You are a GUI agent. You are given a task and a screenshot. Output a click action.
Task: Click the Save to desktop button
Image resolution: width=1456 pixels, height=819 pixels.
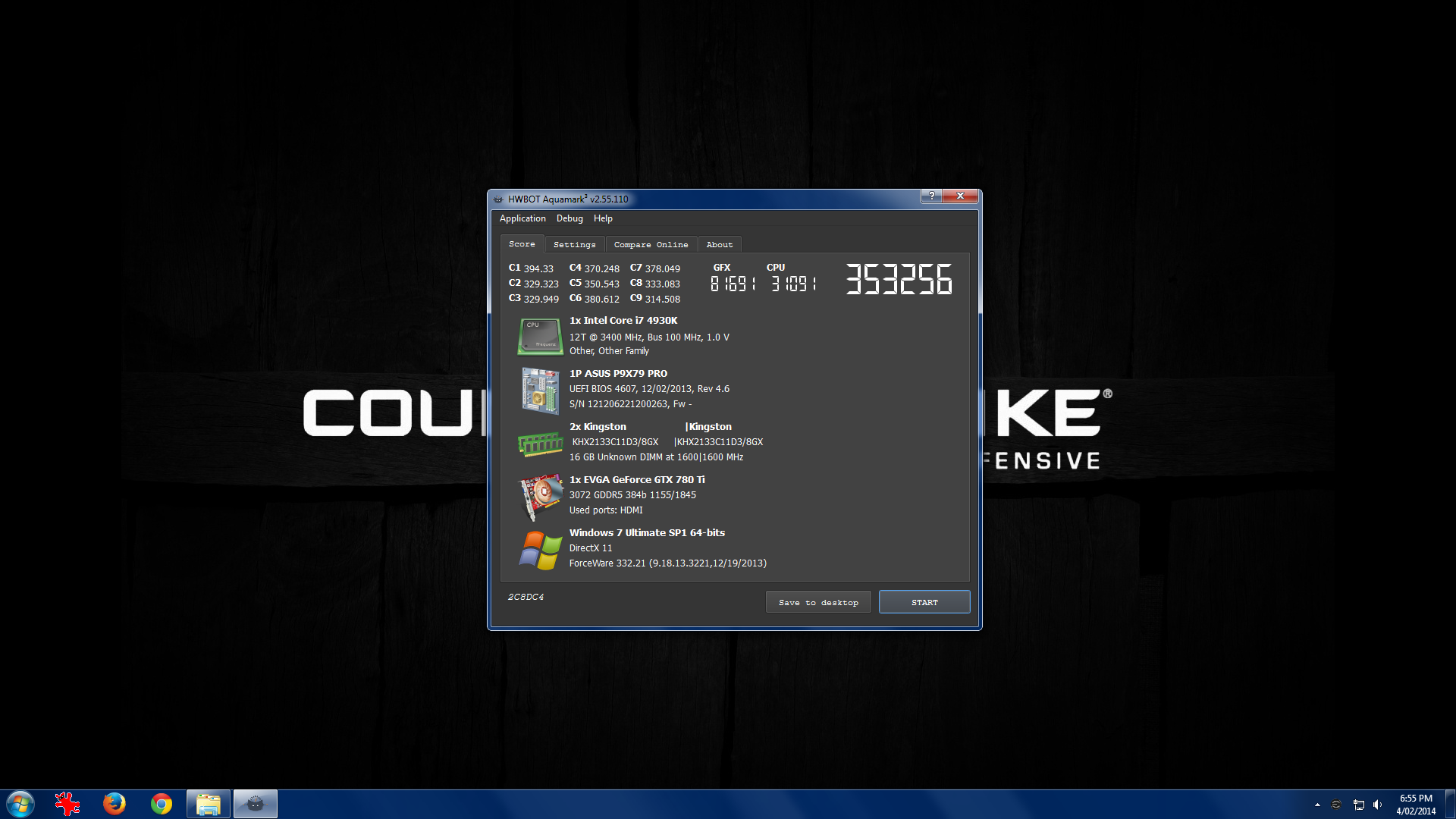(819, 602)
